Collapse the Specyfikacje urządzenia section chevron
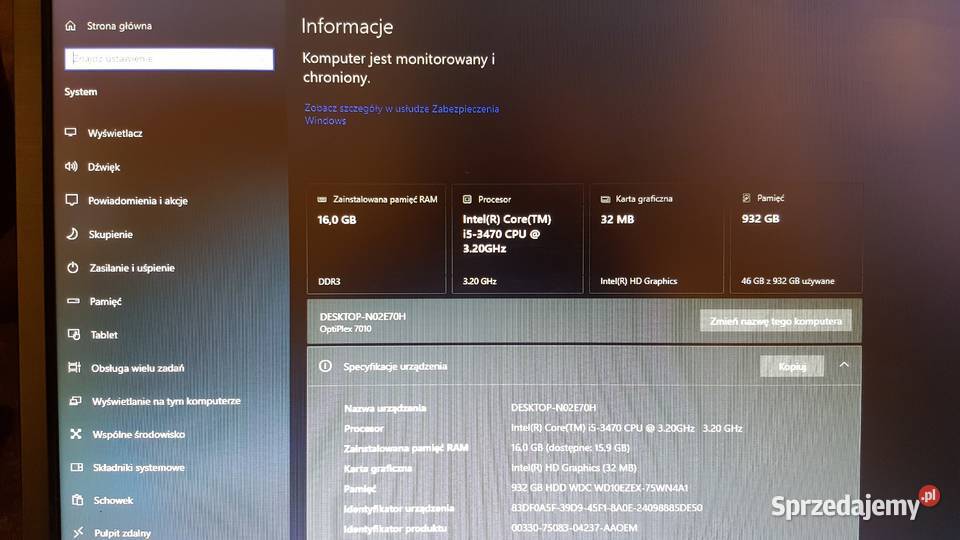960x540 pixels. click(844, 364)
